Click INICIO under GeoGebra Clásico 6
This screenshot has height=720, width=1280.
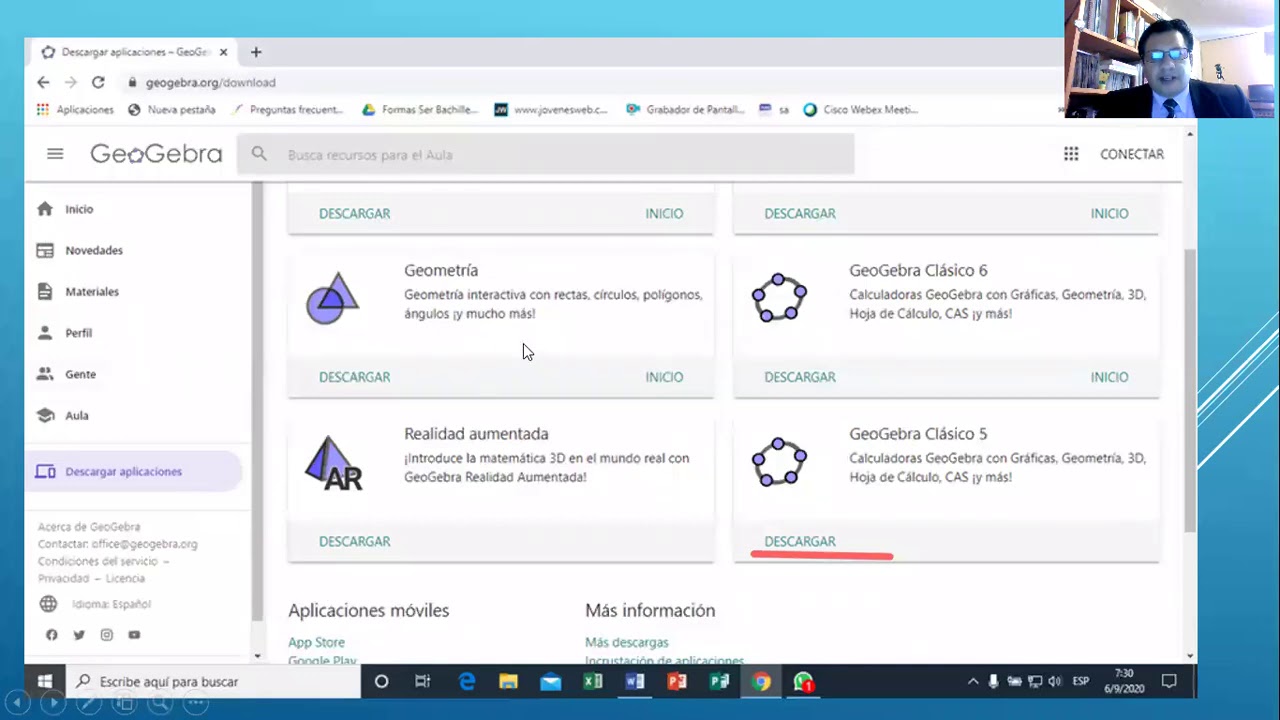click(x=1109, y=377)
